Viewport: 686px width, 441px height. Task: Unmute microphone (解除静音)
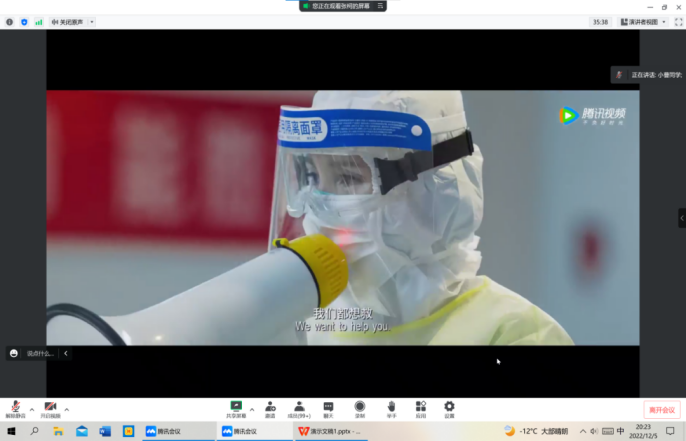coord(15,410)
